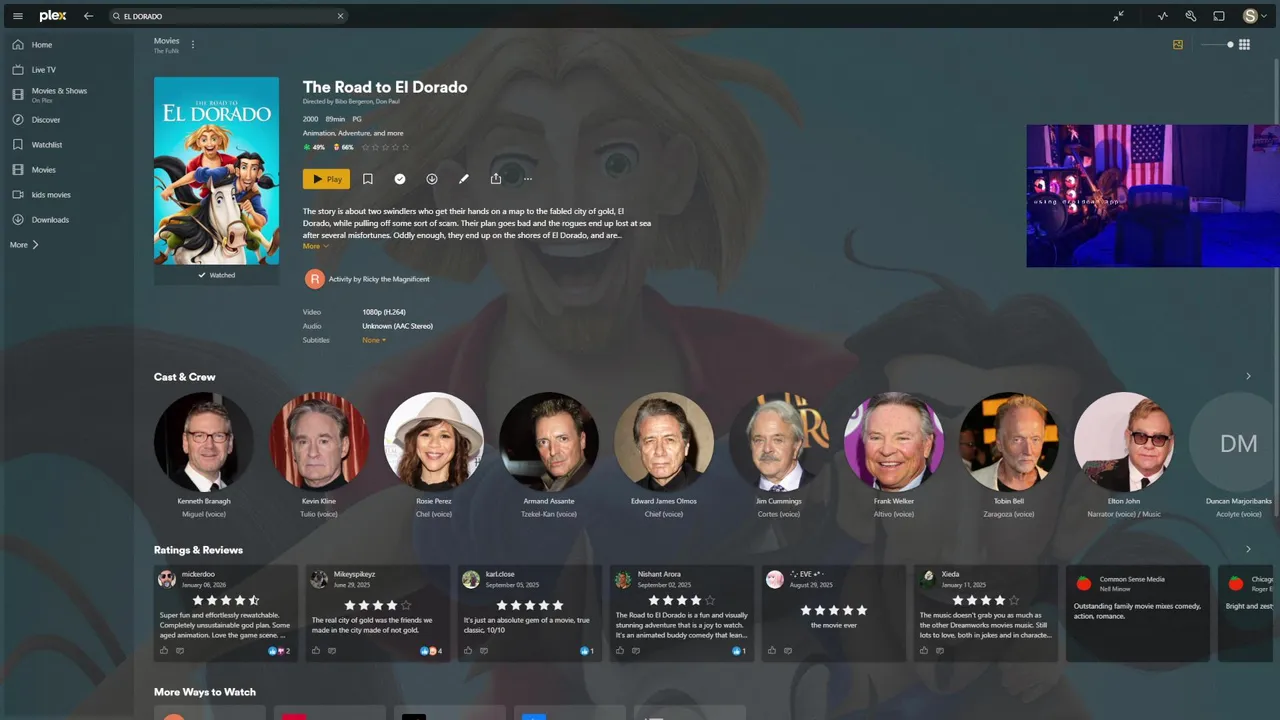Adjust the poster size slider
1280x720 pixels.
point(1217,44)
